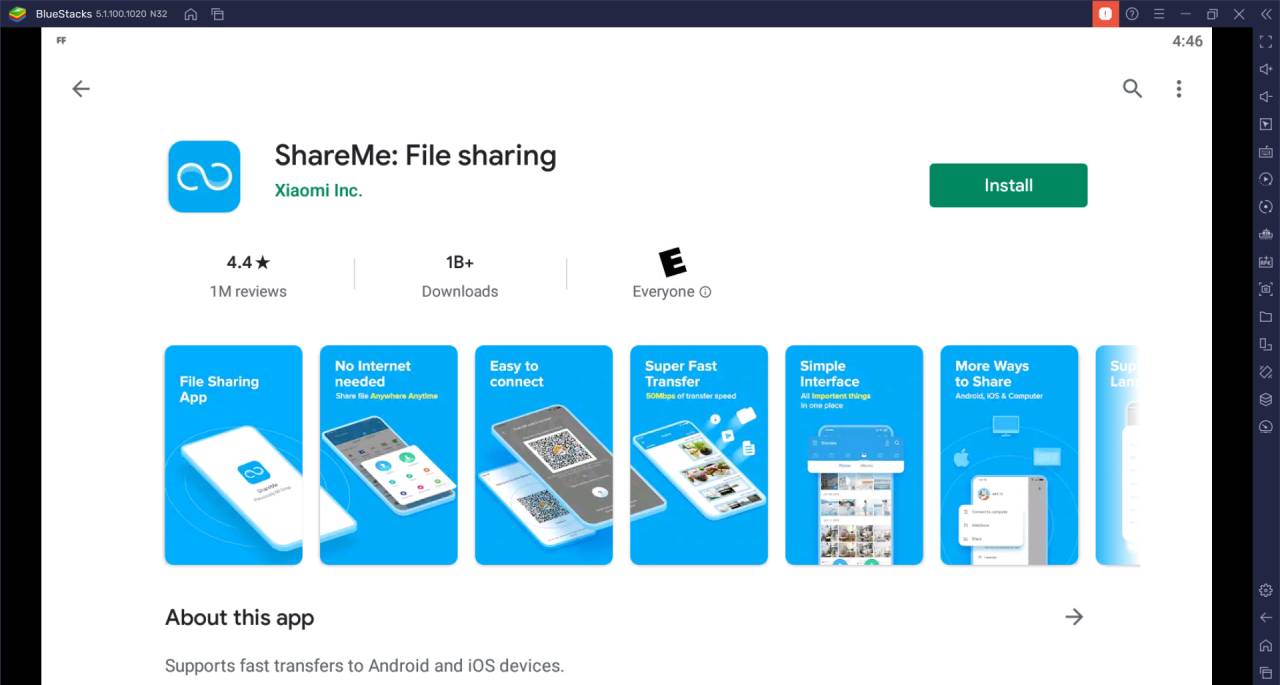Open Easy to connect screenshot

point(543,455)
